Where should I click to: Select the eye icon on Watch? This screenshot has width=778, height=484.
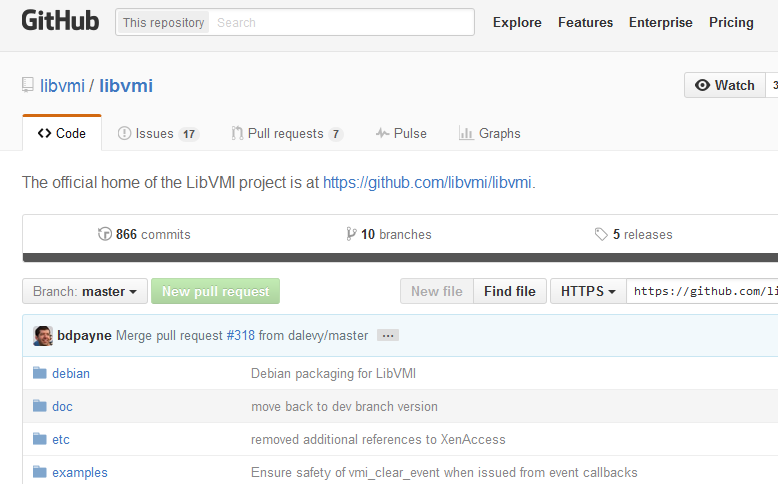click(702, 85)
